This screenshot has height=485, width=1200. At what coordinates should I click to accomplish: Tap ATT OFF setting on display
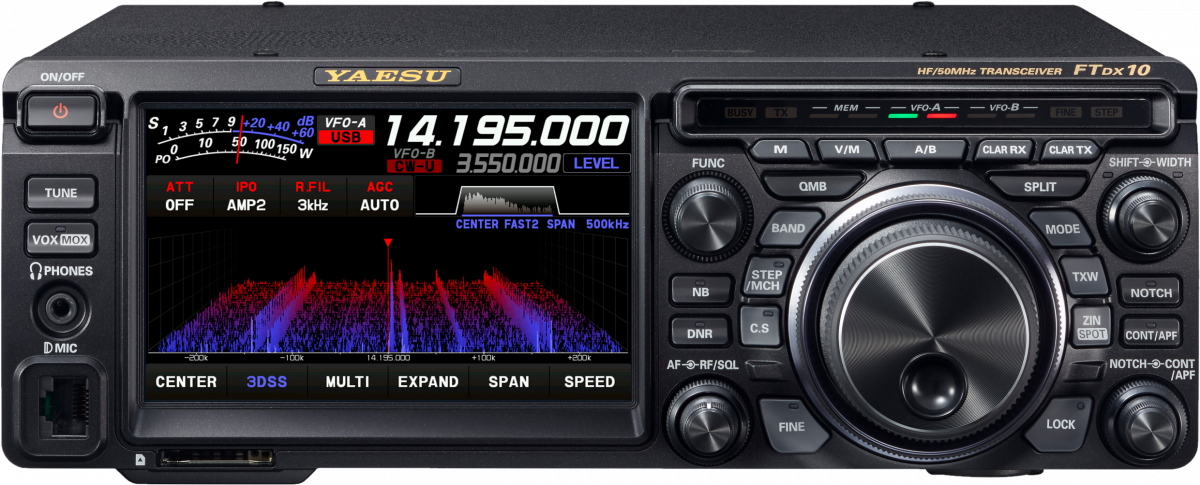coord(180,196)
